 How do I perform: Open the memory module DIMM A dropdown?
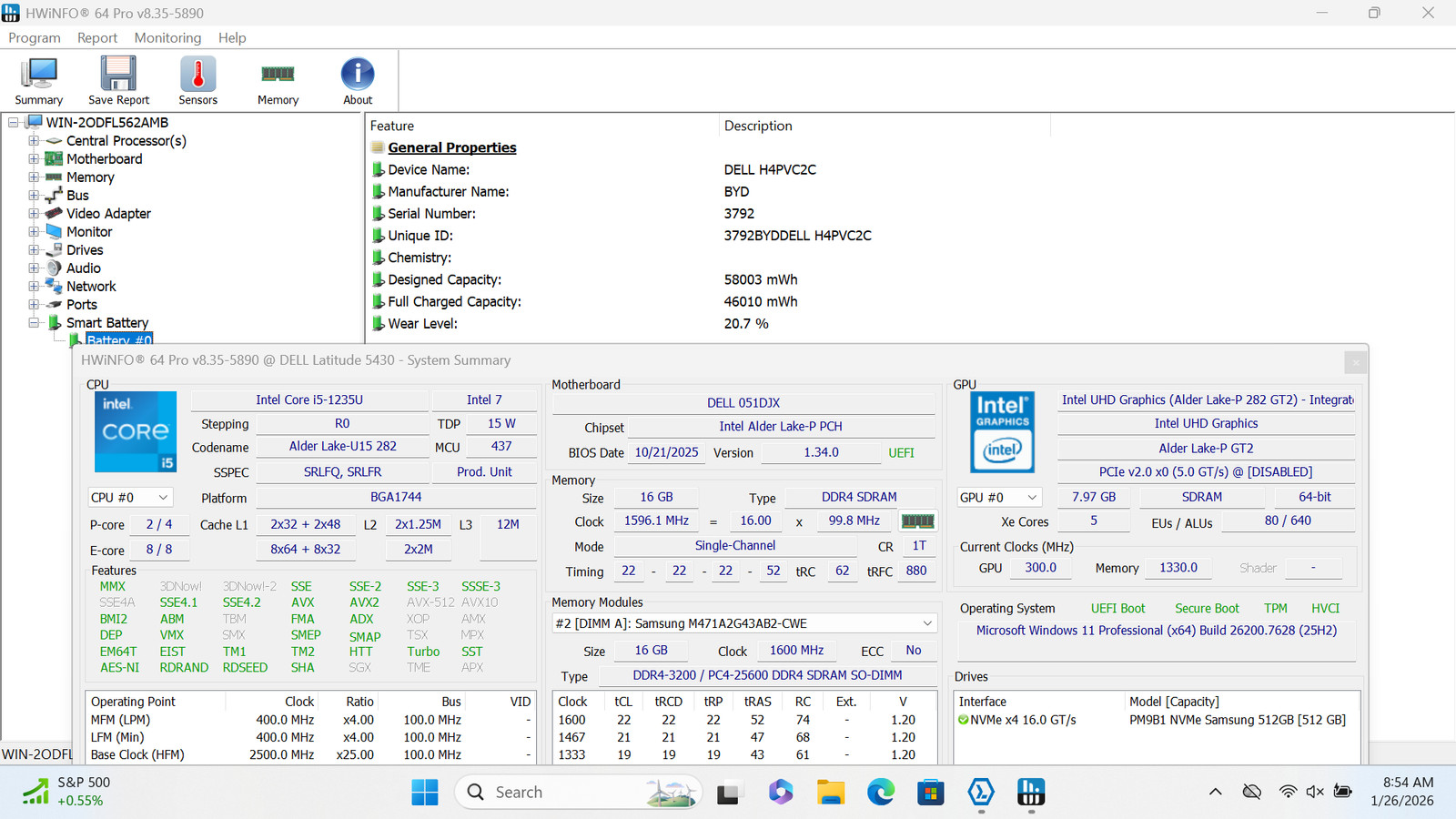pyautogui.click(x=744, y=623)
